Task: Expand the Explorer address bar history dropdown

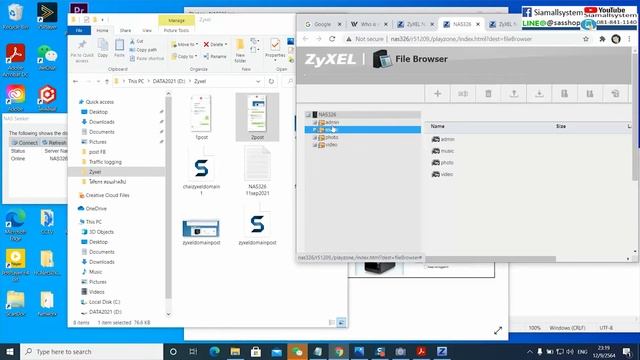Action: pos(258,81)
